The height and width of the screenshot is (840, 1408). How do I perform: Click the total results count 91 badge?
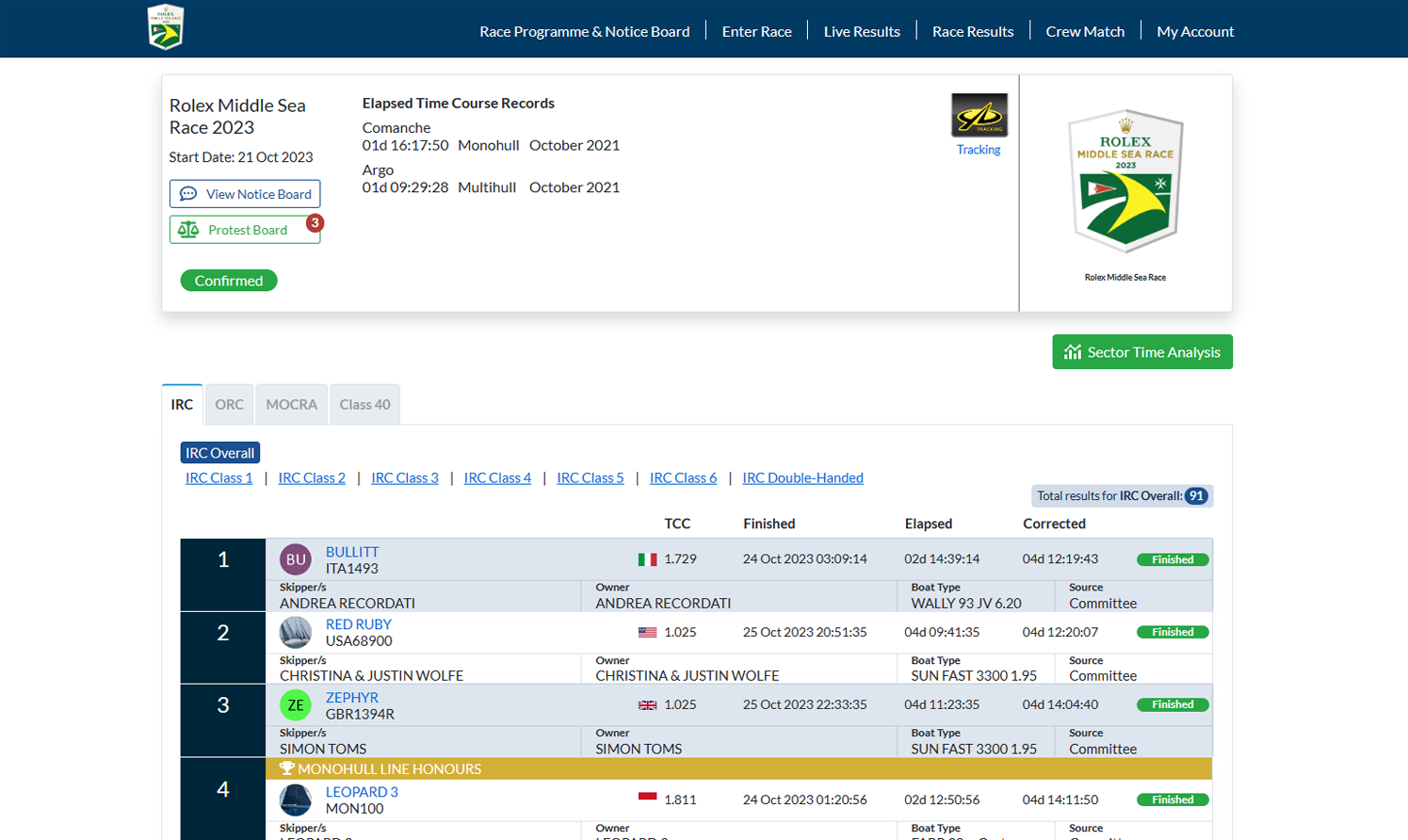point(1196,496)
